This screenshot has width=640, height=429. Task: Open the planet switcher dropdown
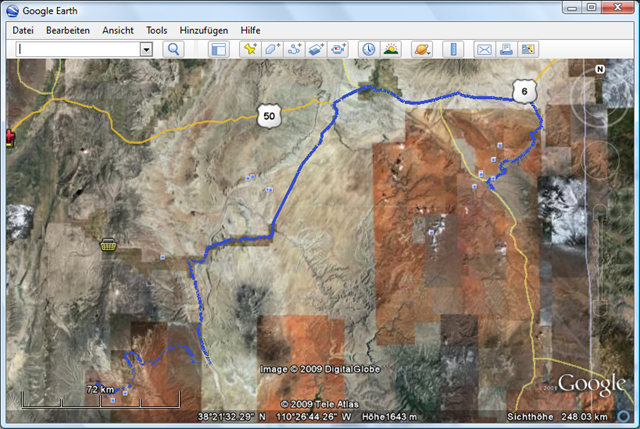click(x=421, y=49)
